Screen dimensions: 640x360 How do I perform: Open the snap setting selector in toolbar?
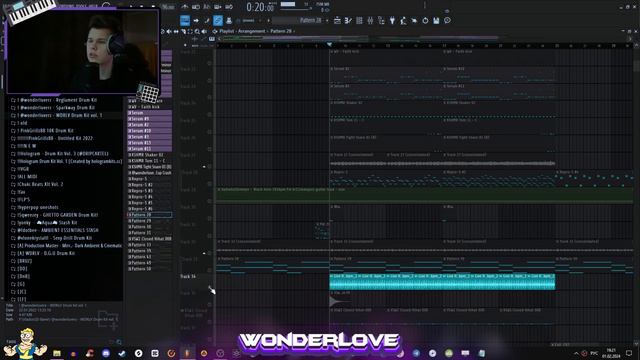click(x=249, y=20)
